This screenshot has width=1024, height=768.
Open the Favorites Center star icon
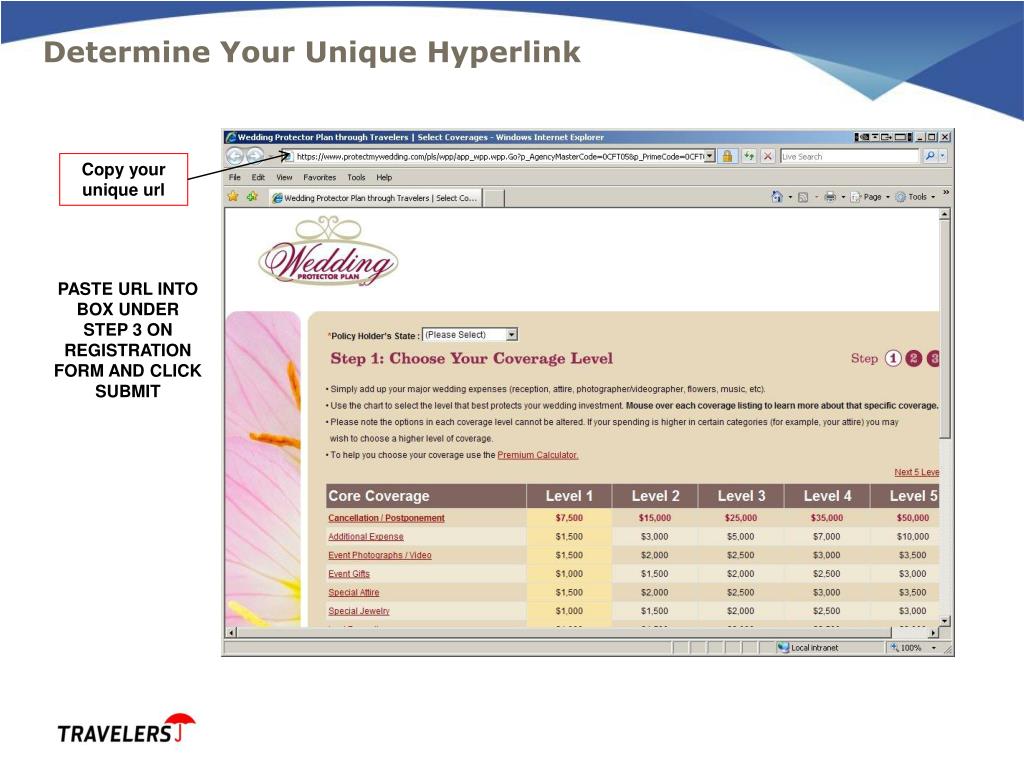[x=233, y=197]
